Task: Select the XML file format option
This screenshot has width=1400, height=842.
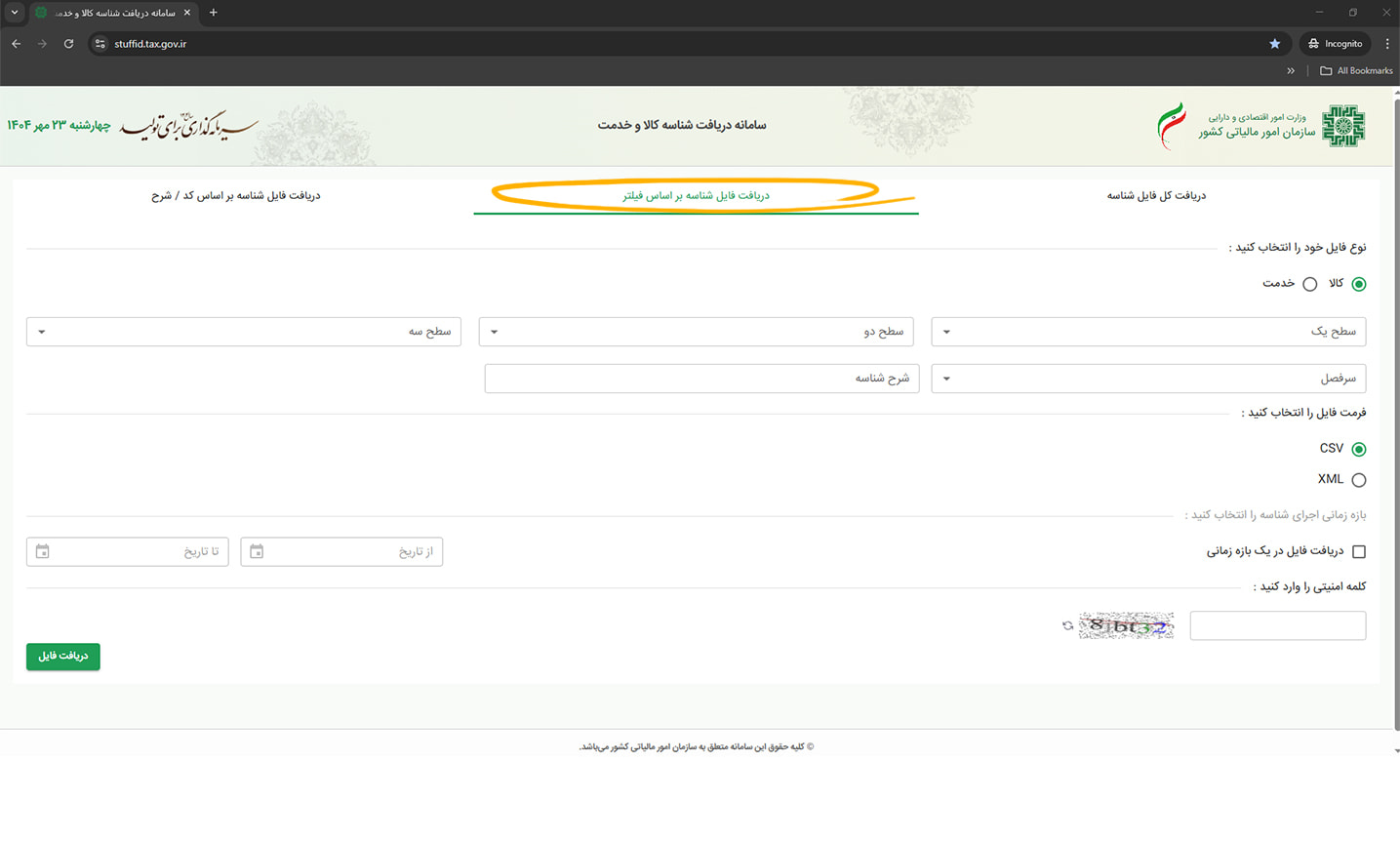Action: [x=1359, y=480]
